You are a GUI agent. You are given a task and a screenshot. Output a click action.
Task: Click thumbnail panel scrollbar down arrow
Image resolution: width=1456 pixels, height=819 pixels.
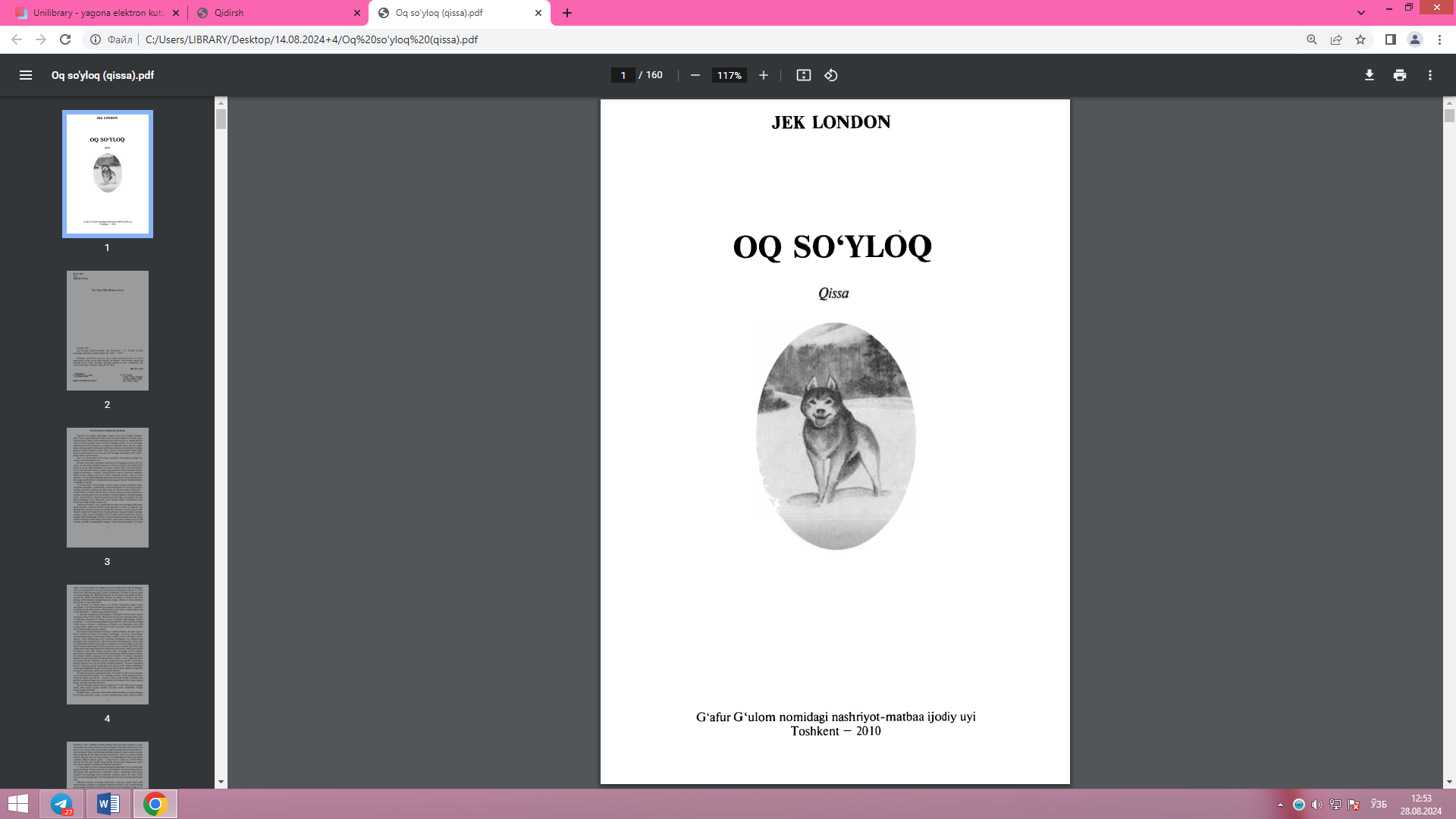pyautogui.click(x=221, y=782)
